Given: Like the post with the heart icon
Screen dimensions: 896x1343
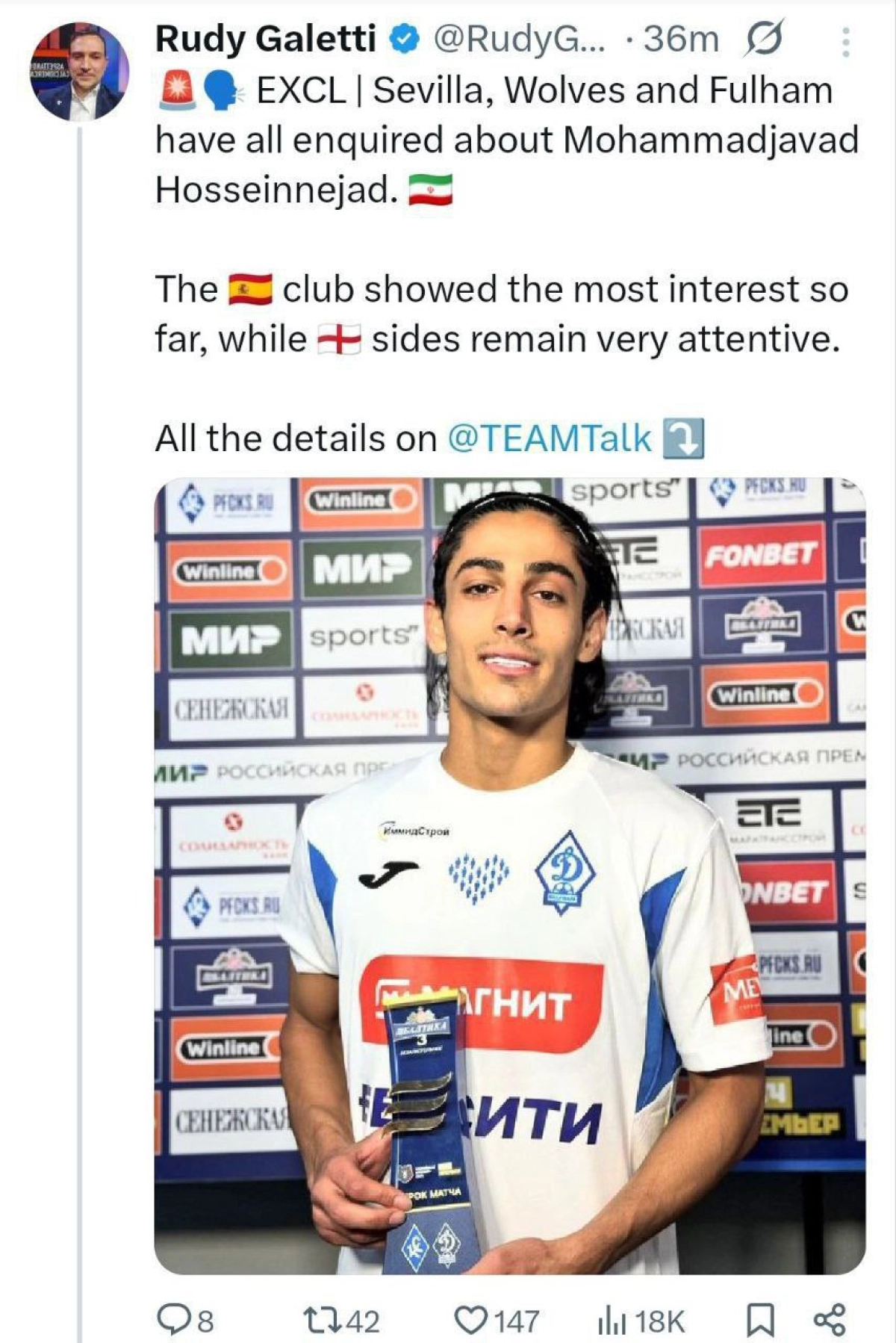Looking at the screenshot, I should click(470, 1320).
